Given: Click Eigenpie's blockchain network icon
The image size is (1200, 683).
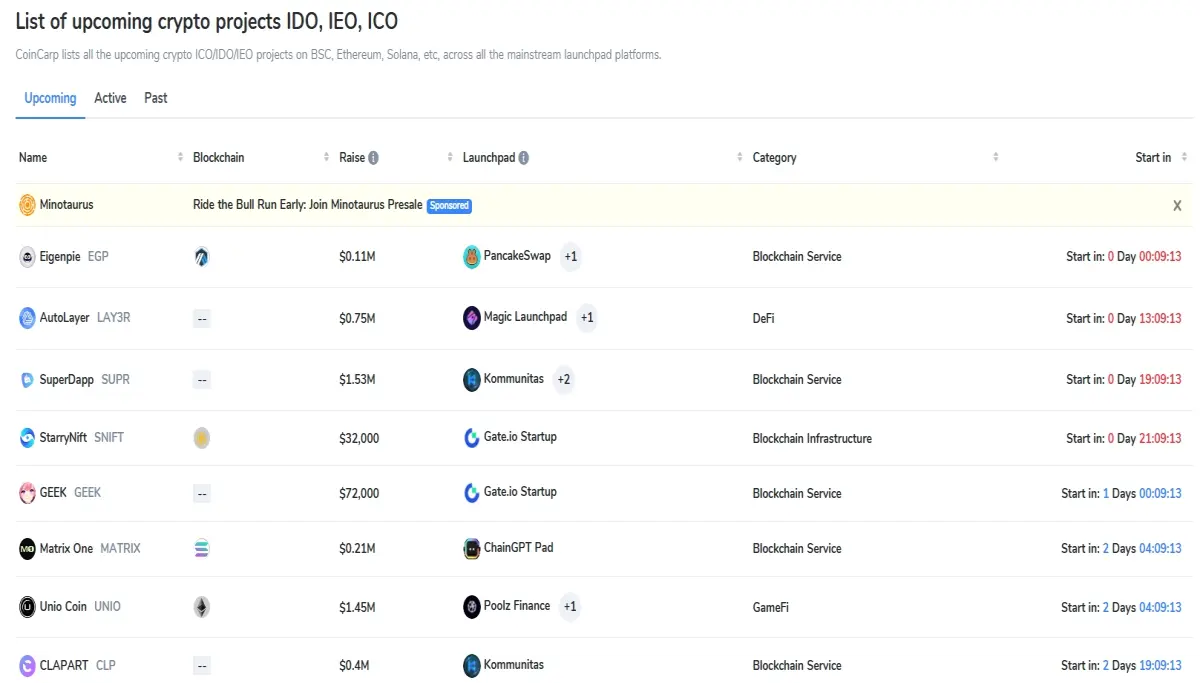Looking at the screenshot, I should [202, 257].
